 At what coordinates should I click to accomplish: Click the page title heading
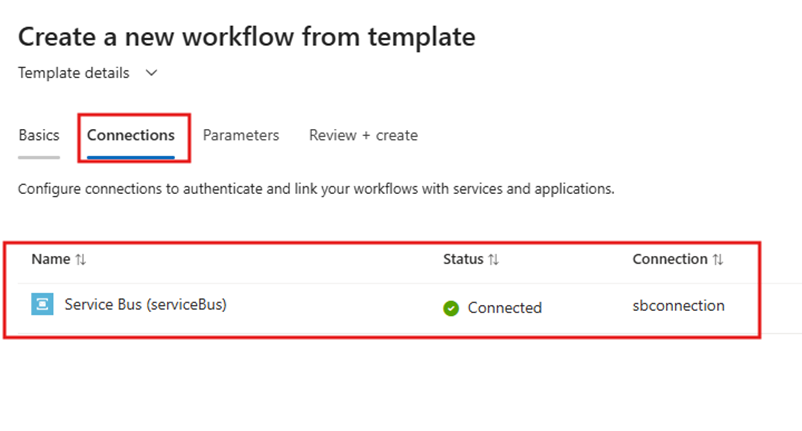246,37
